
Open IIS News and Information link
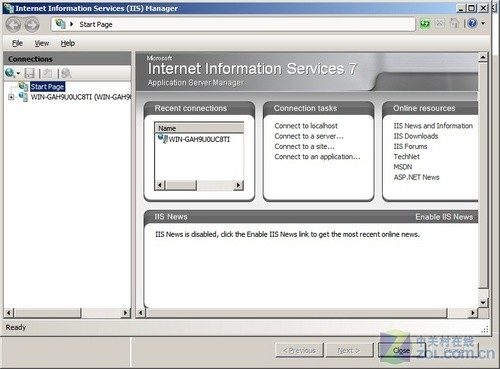click(433, 126)
